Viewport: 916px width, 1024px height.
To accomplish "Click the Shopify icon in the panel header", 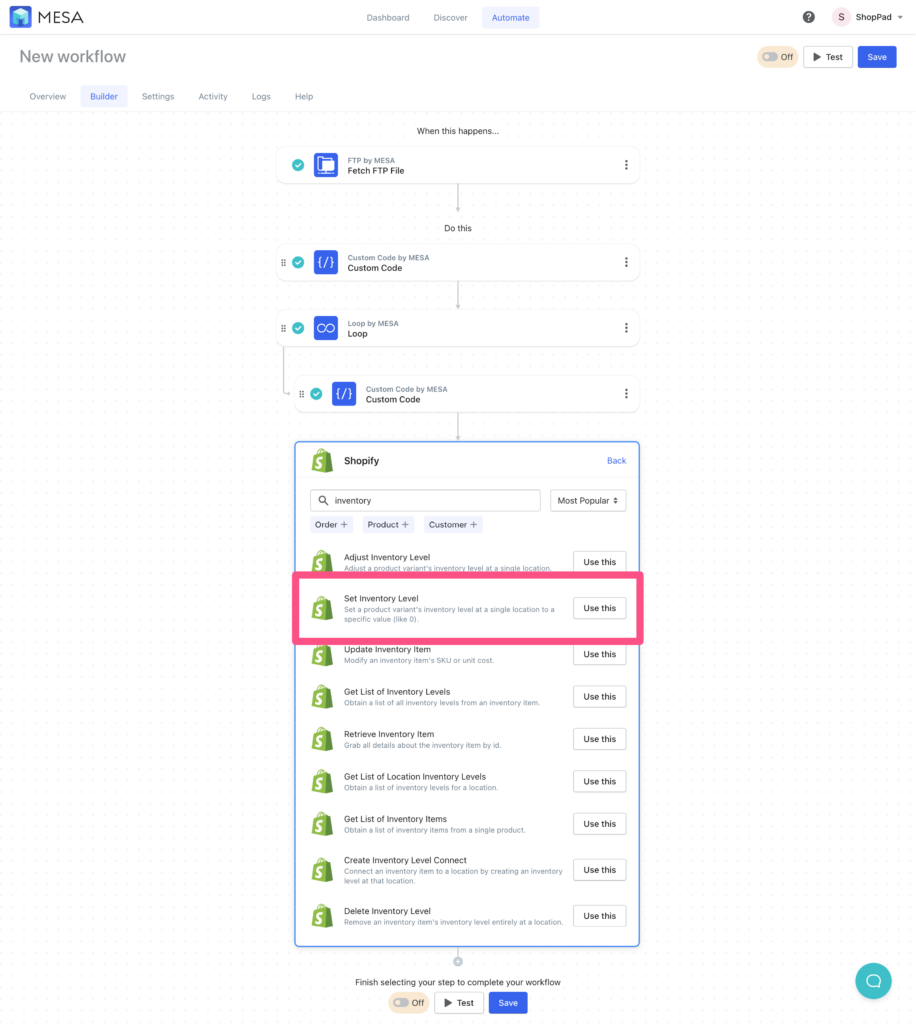I will coord(321,460).
